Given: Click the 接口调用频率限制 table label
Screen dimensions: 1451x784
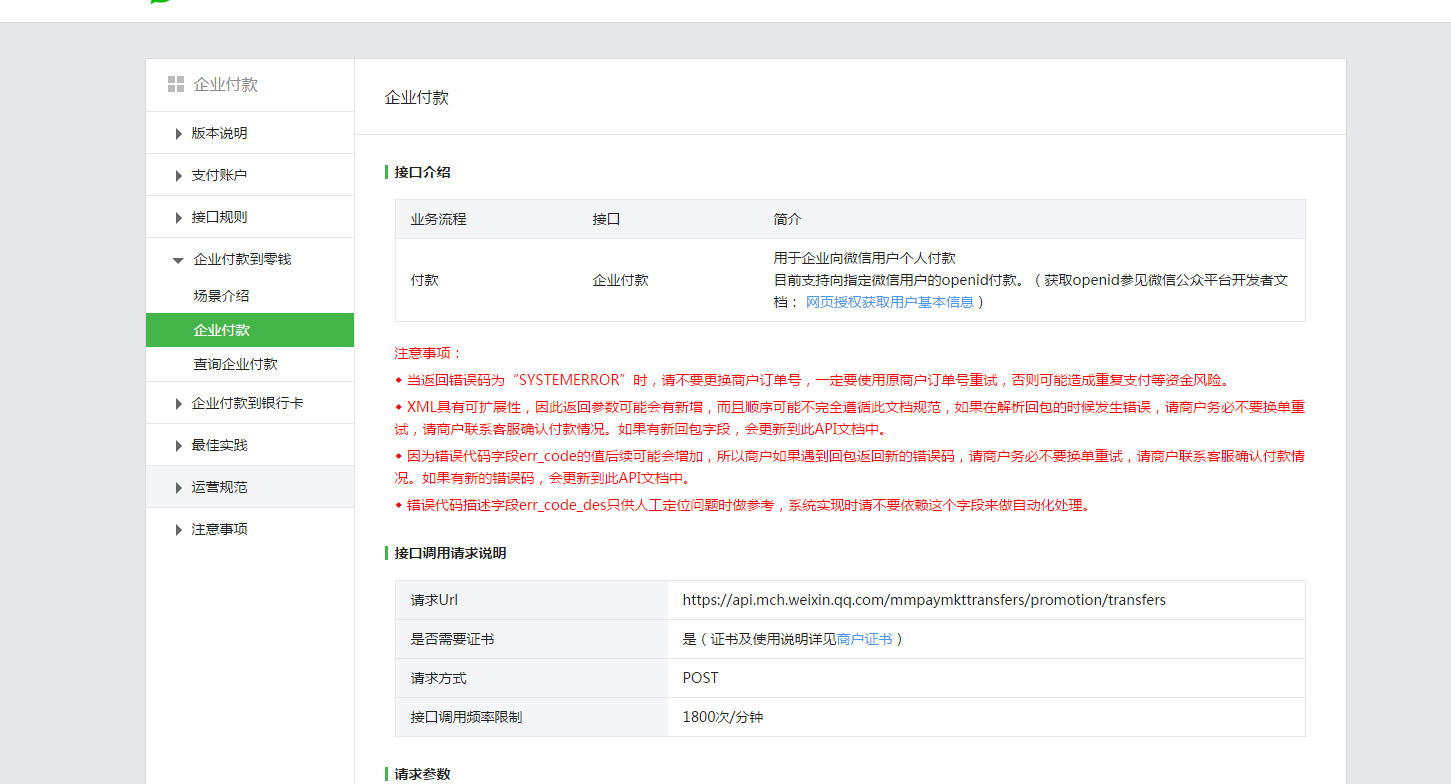Looking at the screenshot, I should (x=466, y=717).
